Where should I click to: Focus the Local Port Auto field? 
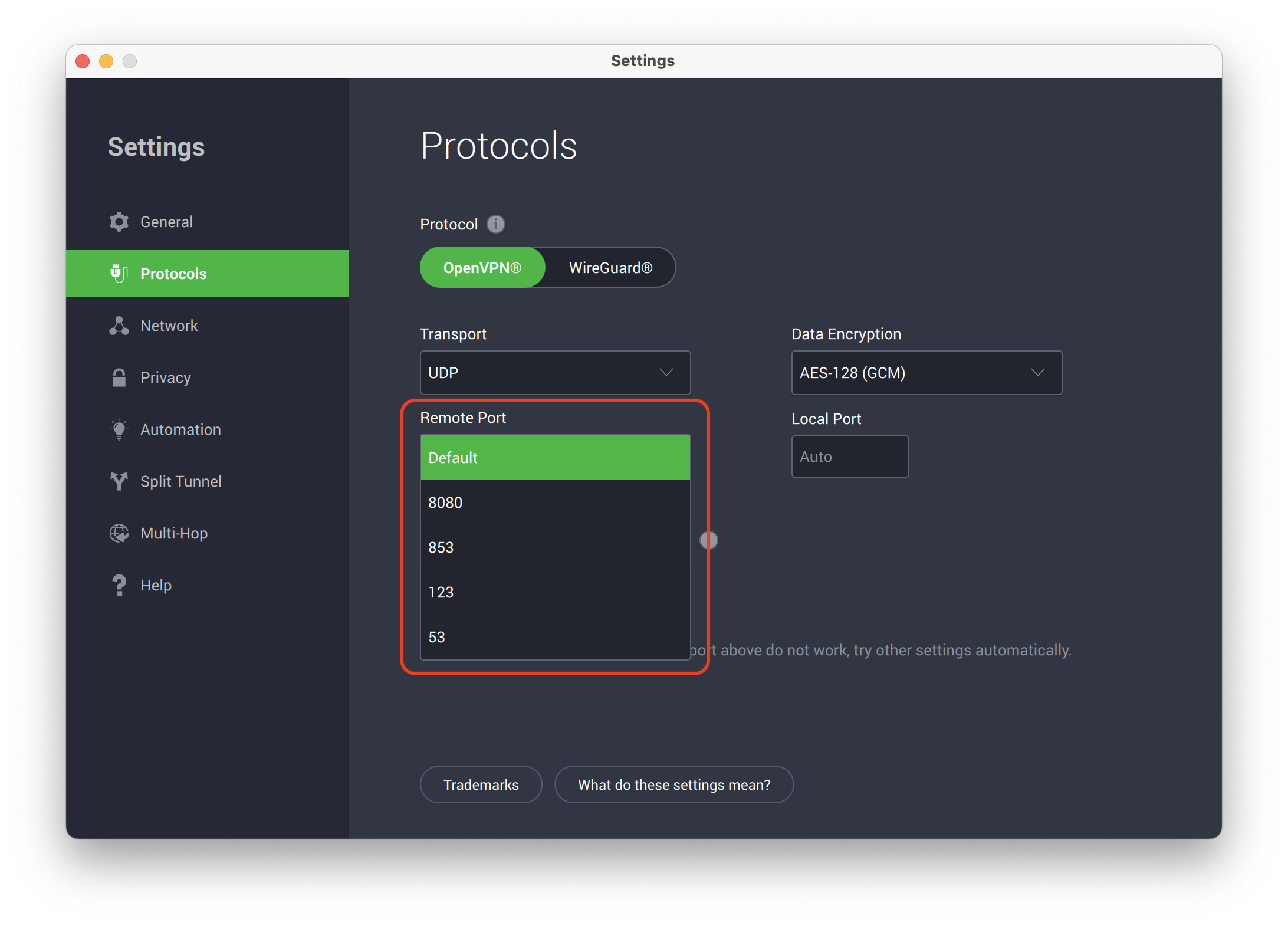850,457
